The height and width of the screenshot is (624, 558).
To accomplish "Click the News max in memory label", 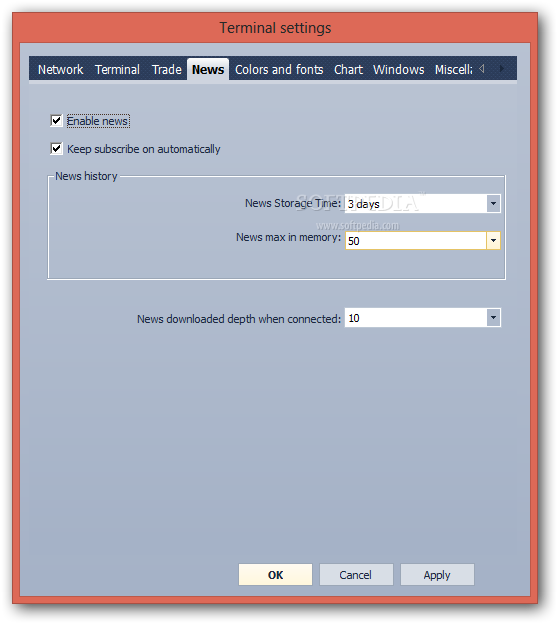I will point(289,237).
